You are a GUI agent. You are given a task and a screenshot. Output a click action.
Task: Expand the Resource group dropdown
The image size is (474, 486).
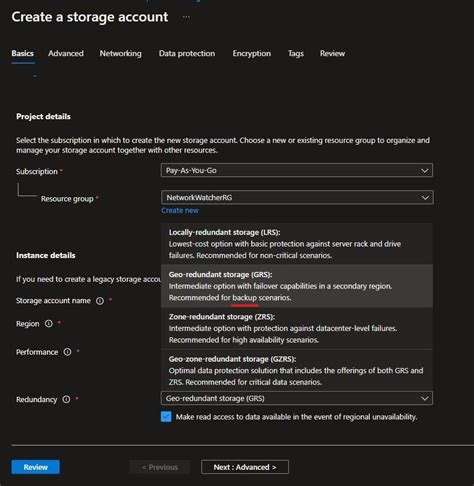(297, 197)
